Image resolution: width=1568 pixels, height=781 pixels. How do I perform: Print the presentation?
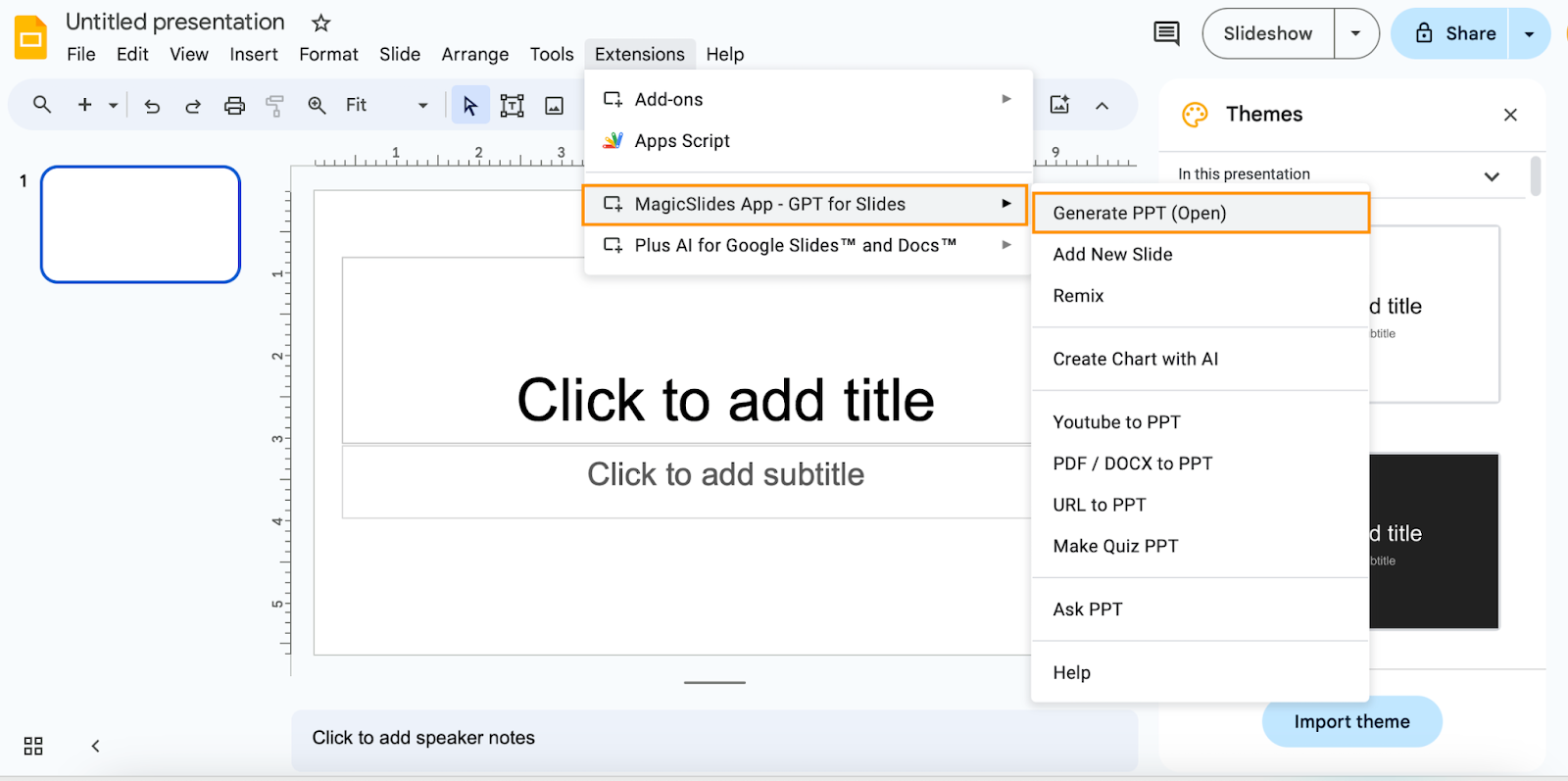click(x=234, y=106)
